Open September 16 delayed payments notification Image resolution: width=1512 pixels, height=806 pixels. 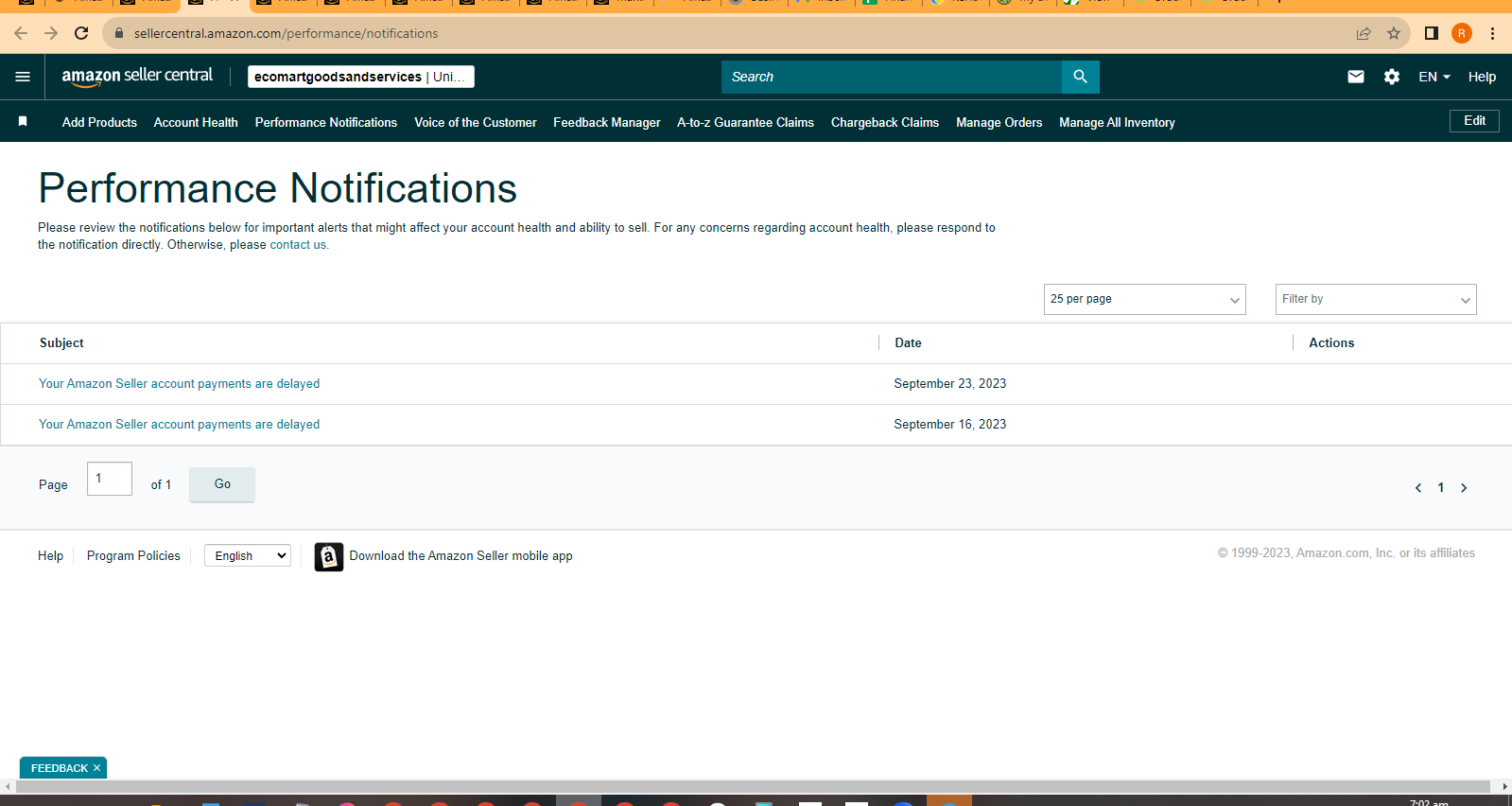(x=180, y=425)
